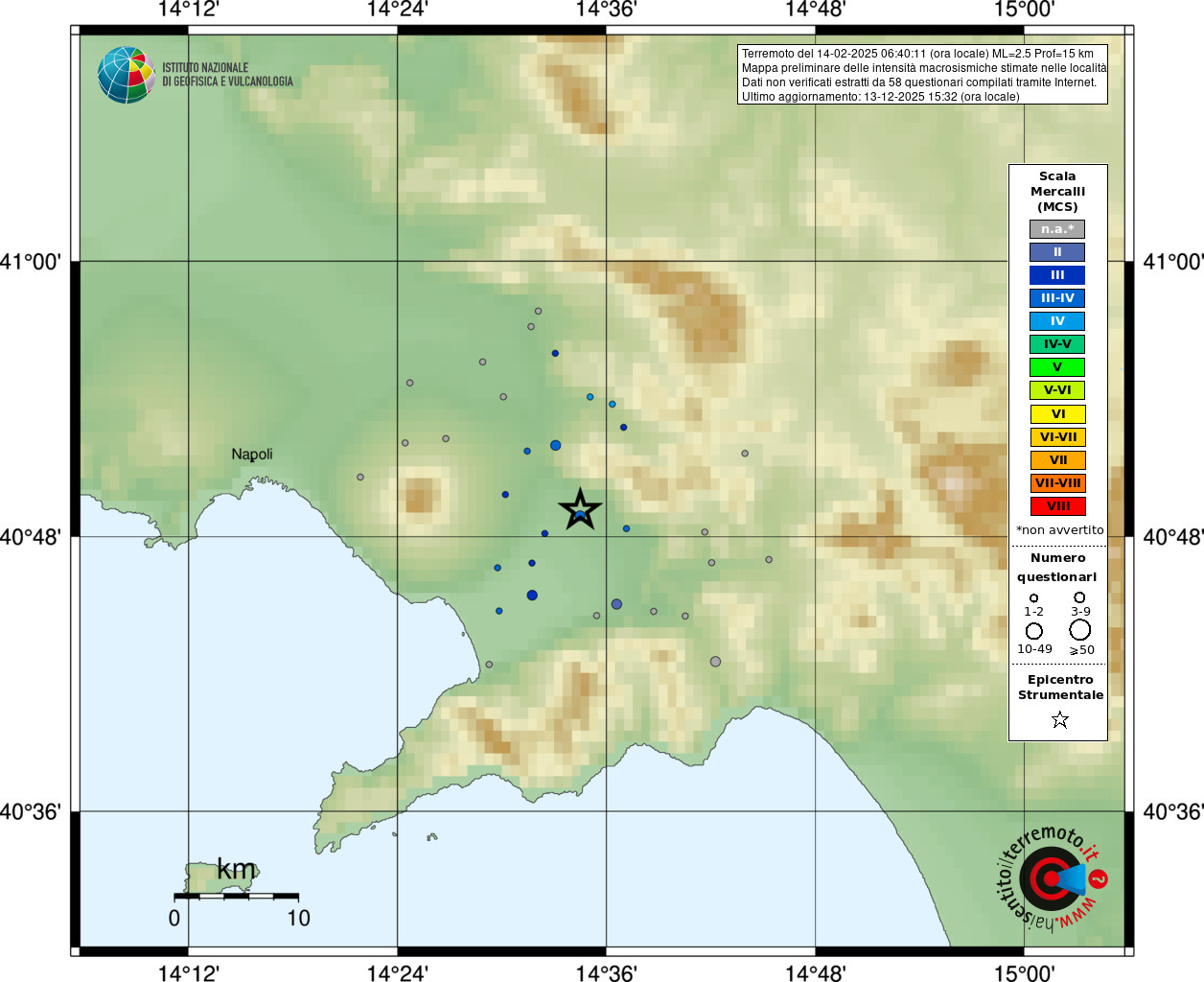Click the 10-49 questionnaires circle in the legend
This screenshot has width=1204, height=982.
(x=1034, y=631)
